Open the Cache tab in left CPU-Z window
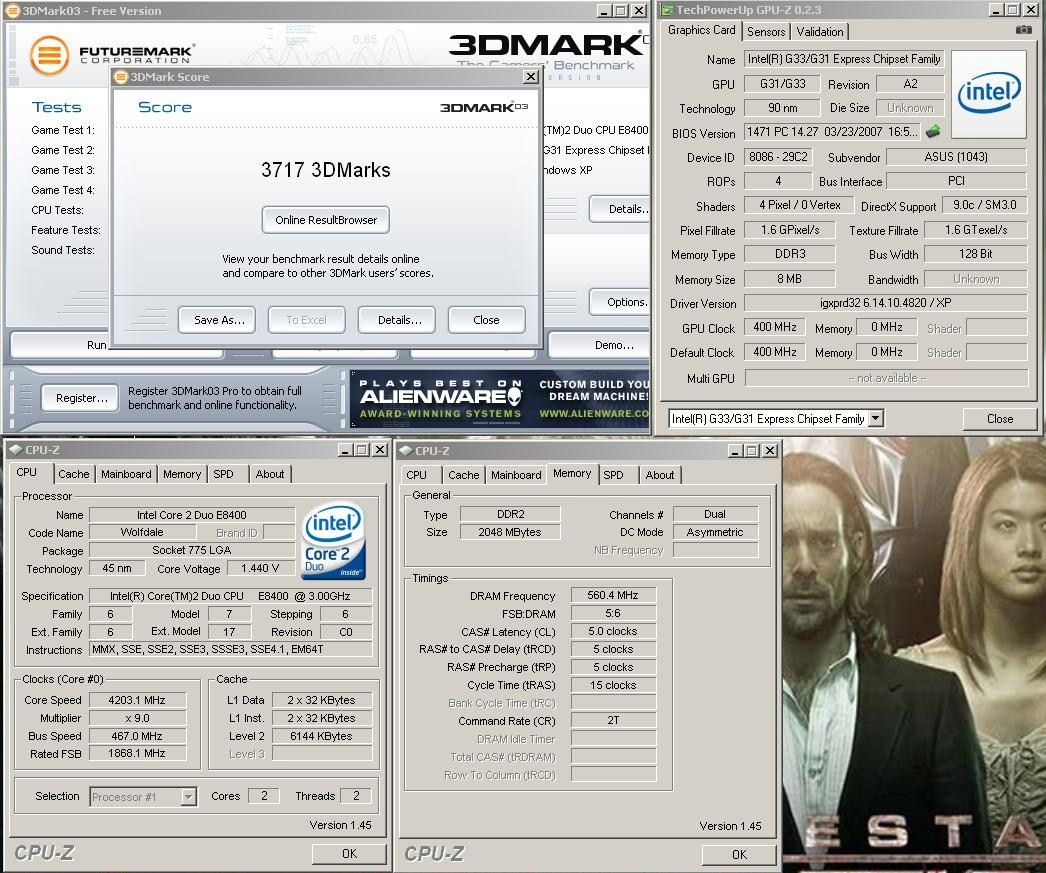 (73, 474)
